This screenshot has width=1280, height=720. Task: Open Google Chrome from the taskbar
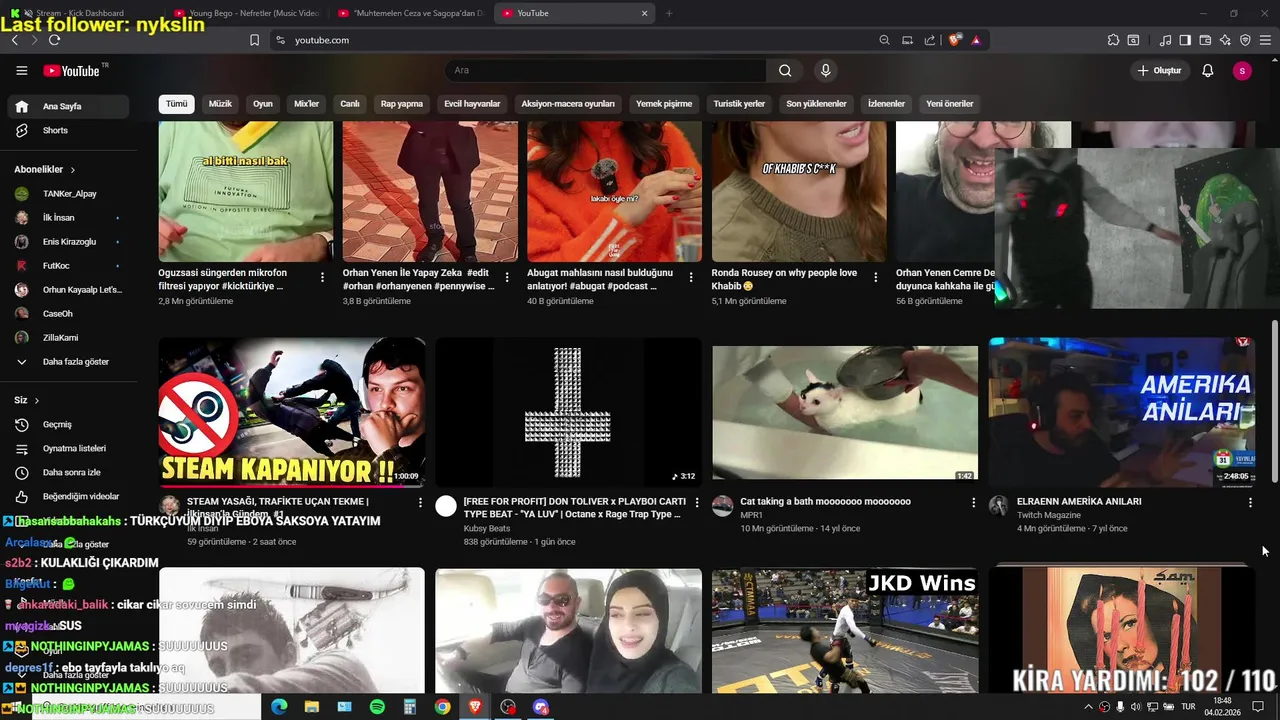(x=442, y=707)
